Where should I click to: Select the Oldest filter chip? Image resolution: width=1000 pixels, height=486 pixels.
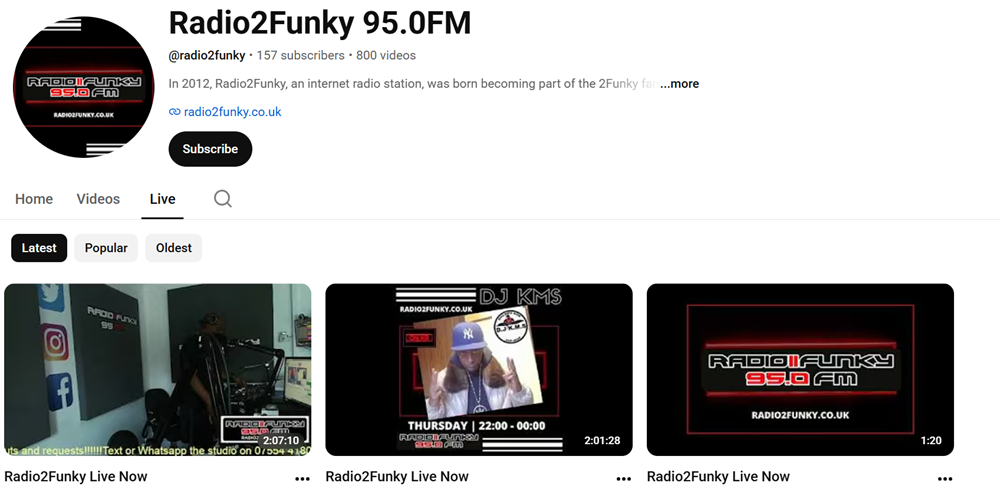(x=173, y=248)
